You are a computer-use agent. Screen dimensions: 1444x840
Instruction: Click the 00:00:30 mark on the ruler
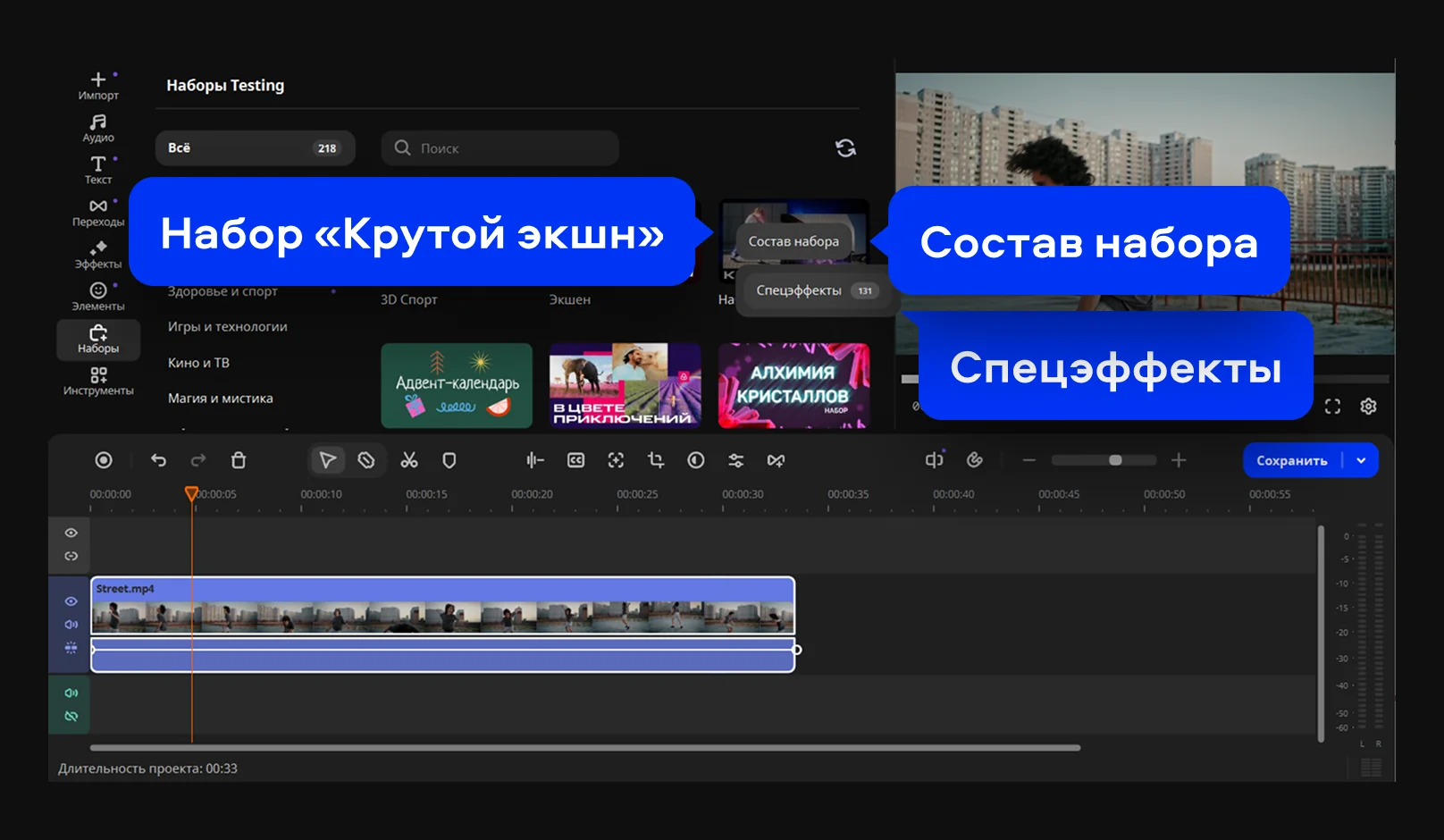pyautogui.click(x=743, y=494)
